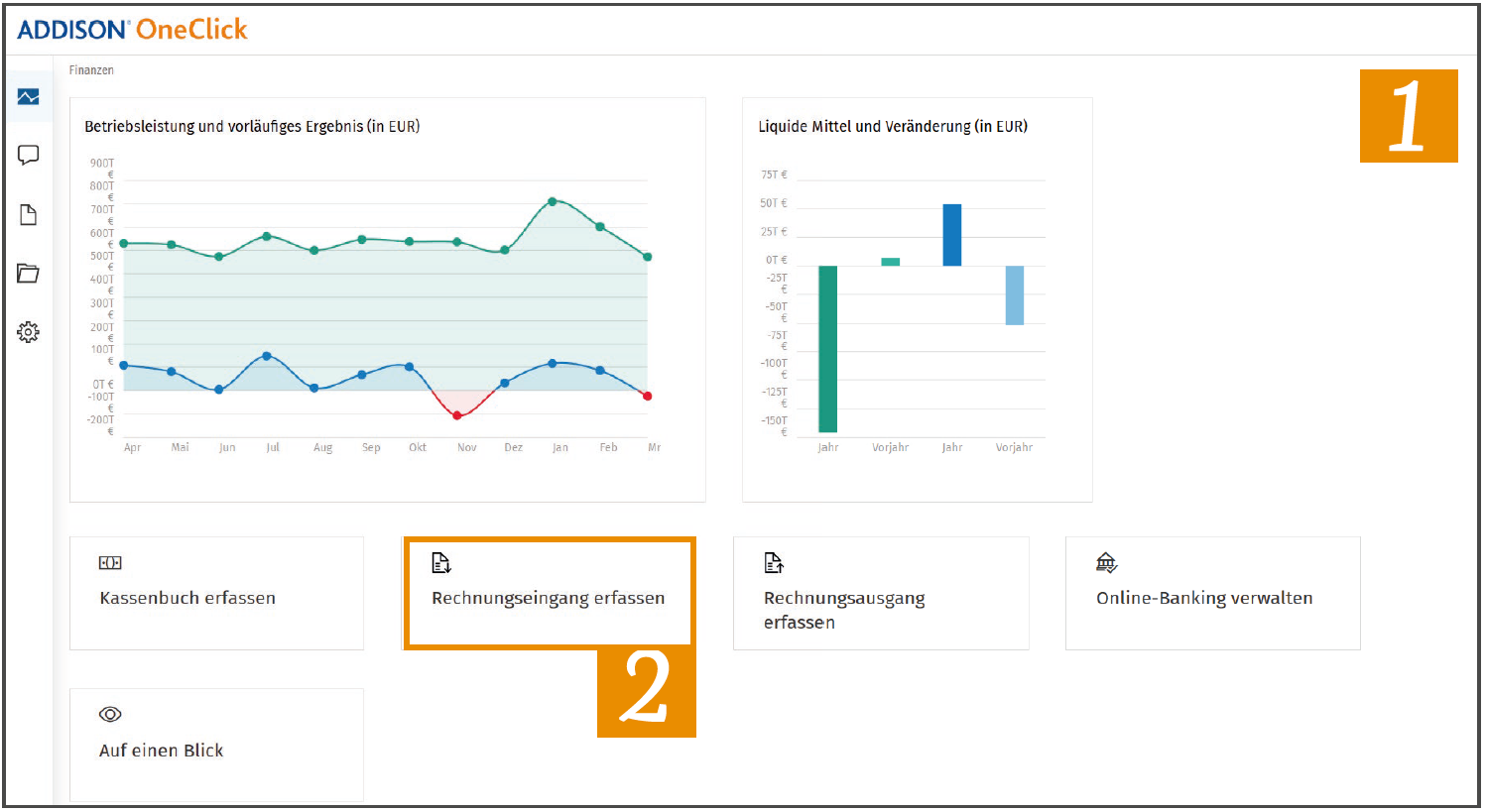Select the blue Jul data point

click(x=267, y=356)
